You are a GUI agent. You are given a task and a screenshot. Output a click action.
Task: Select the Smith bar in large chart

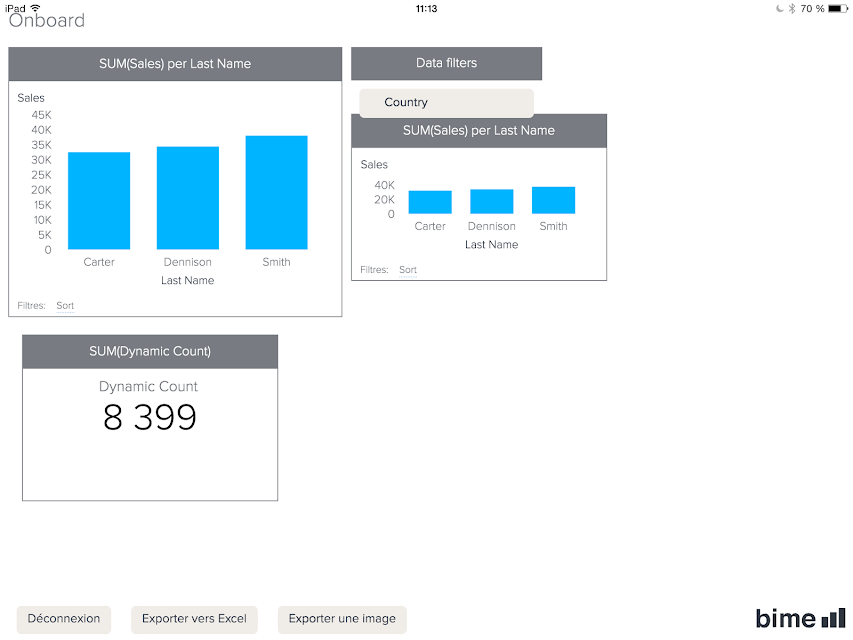click(276, 193)
